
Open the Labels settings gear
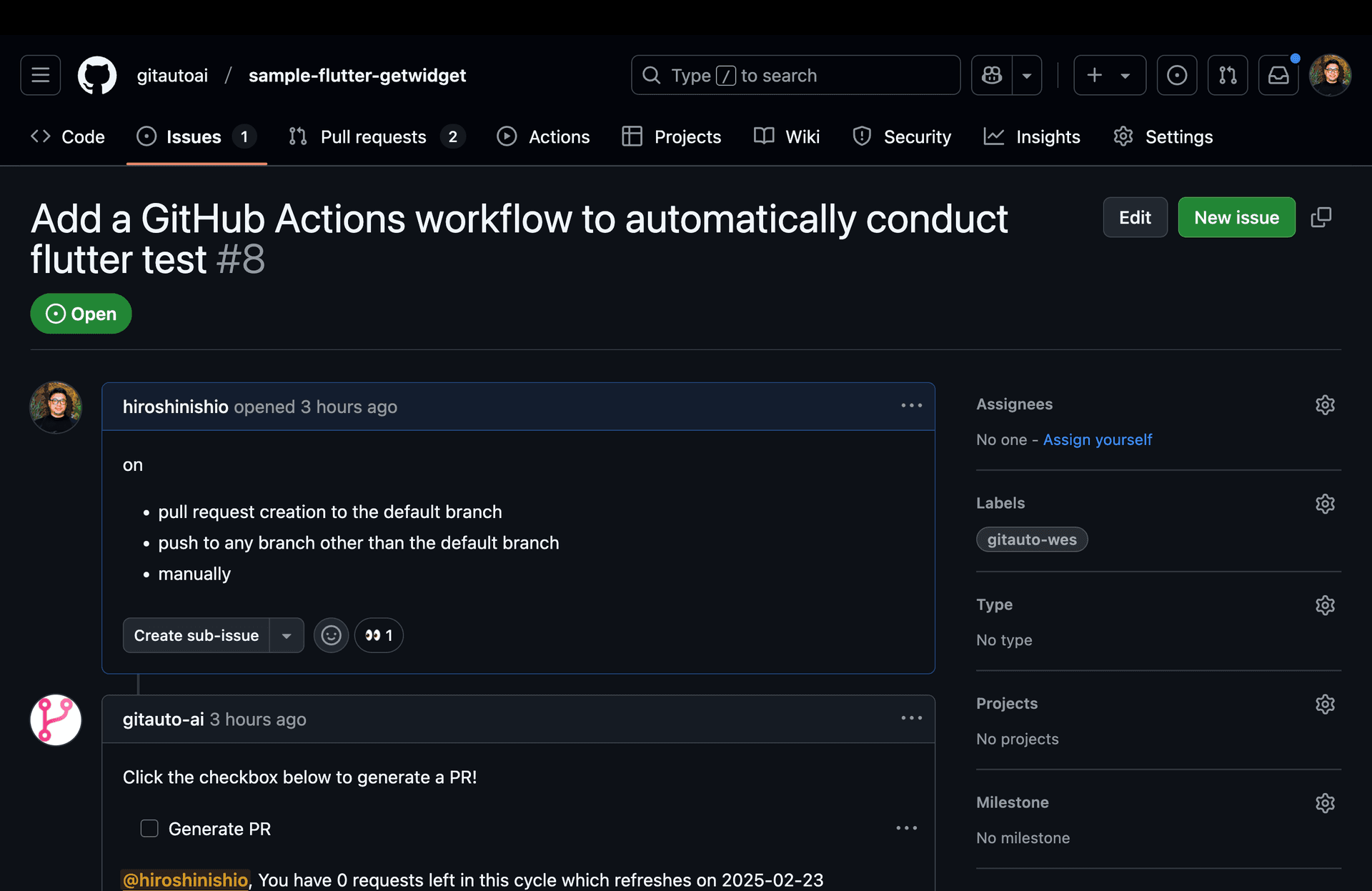(1325, 504)
